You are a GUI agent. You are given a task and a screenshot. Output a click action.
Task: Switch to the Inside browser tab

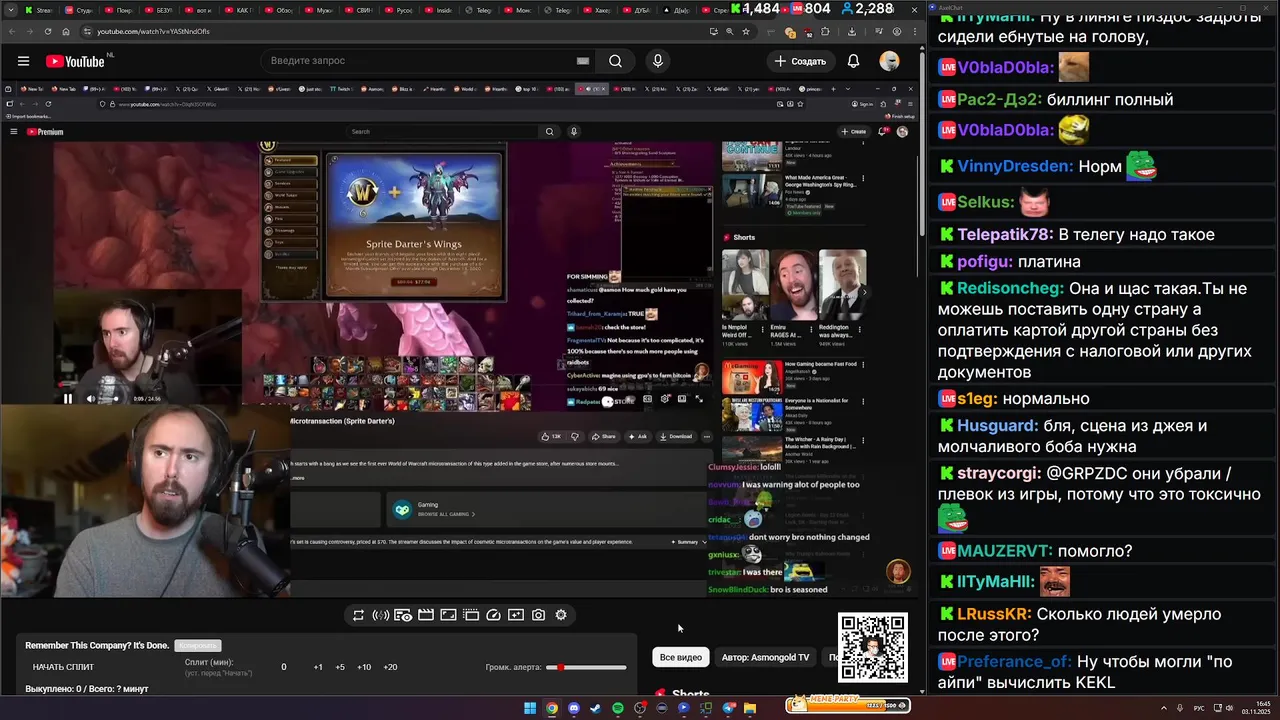440,10
